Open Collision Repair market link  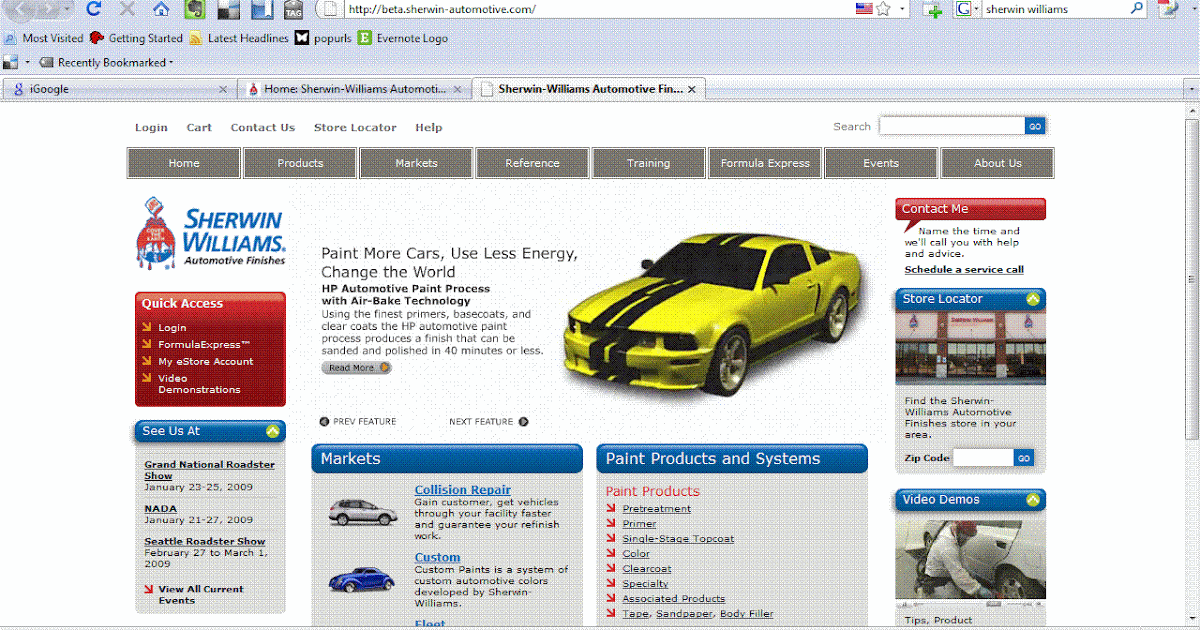(x=463, y=490)
